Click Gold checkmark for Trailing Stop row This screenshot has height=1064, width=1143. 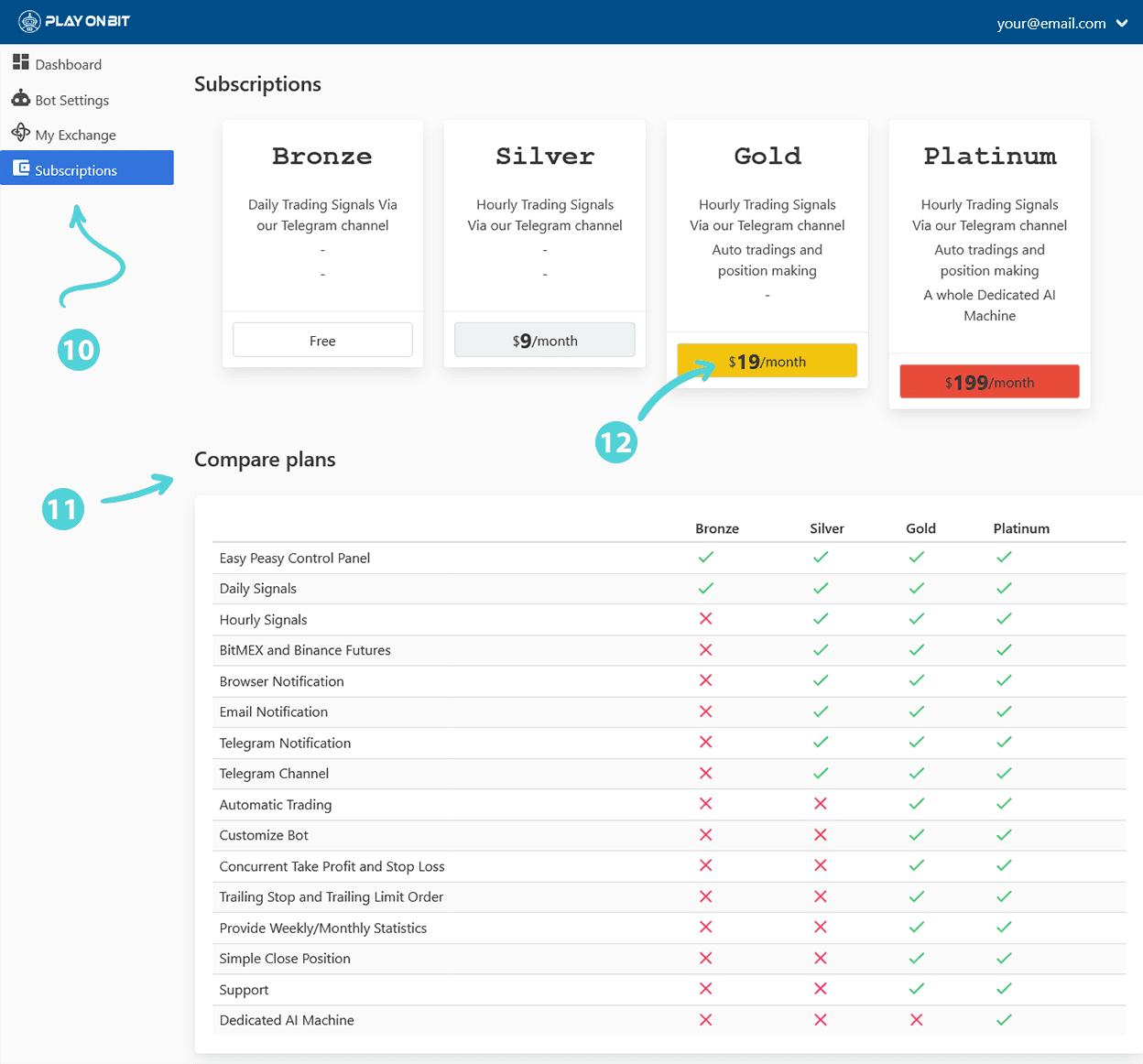(x=917, y=896)
